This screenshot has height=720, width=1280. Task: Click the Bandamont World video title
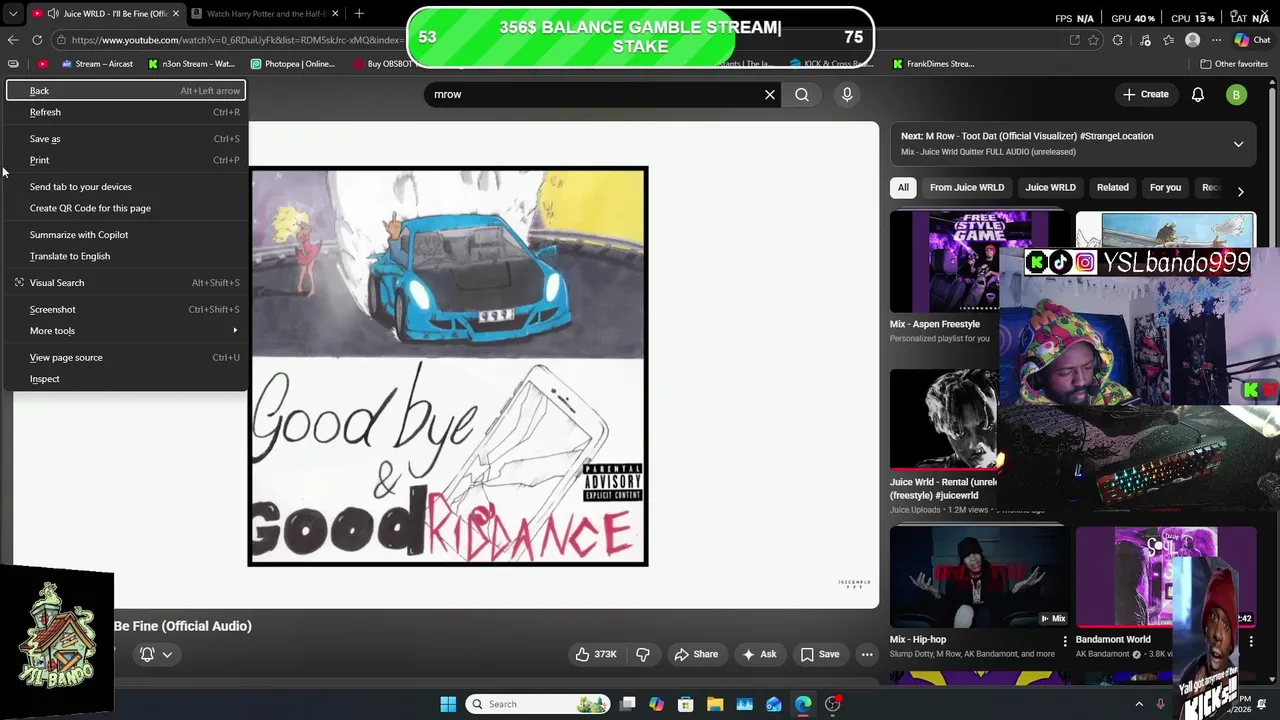(1113, 640)
